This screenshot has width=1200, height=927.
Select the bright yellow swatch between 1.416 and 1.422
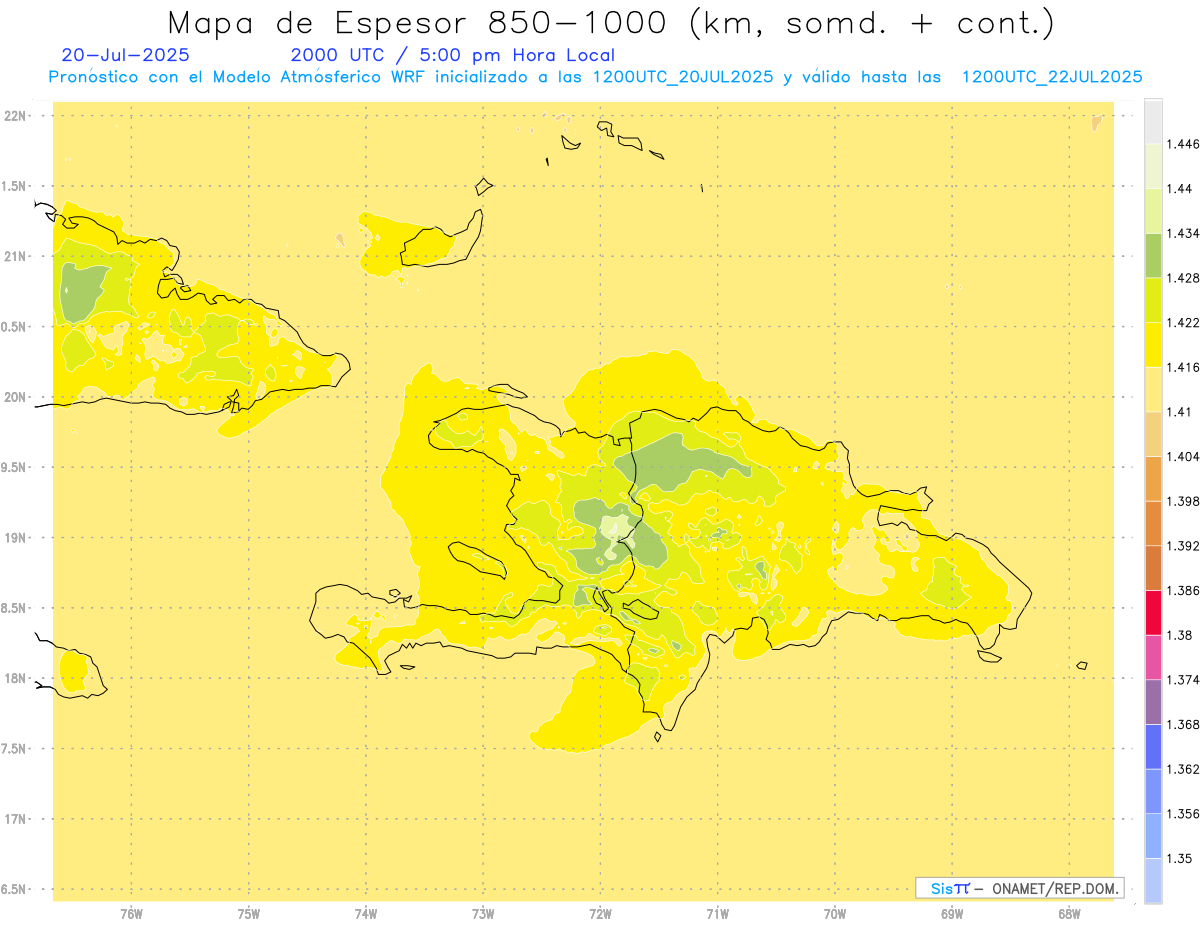click(x=1153, y=344)
